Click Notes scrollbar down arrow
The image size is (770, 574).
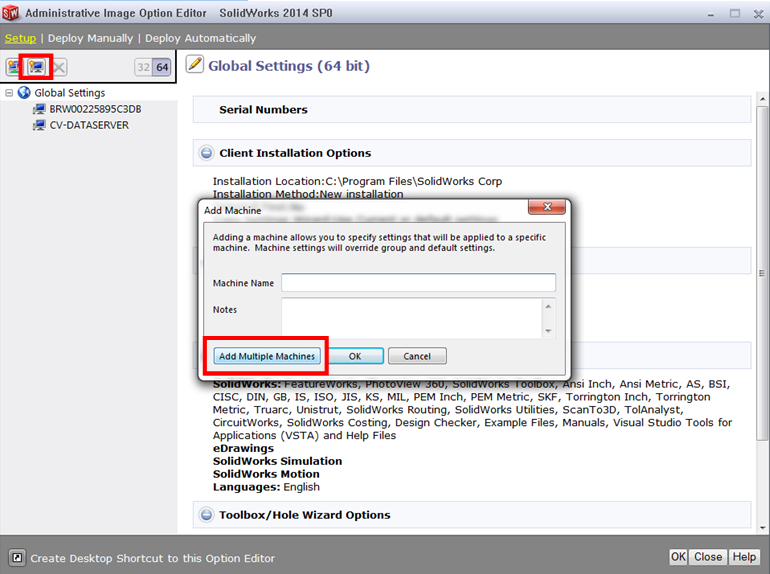[x=549, y=331]
